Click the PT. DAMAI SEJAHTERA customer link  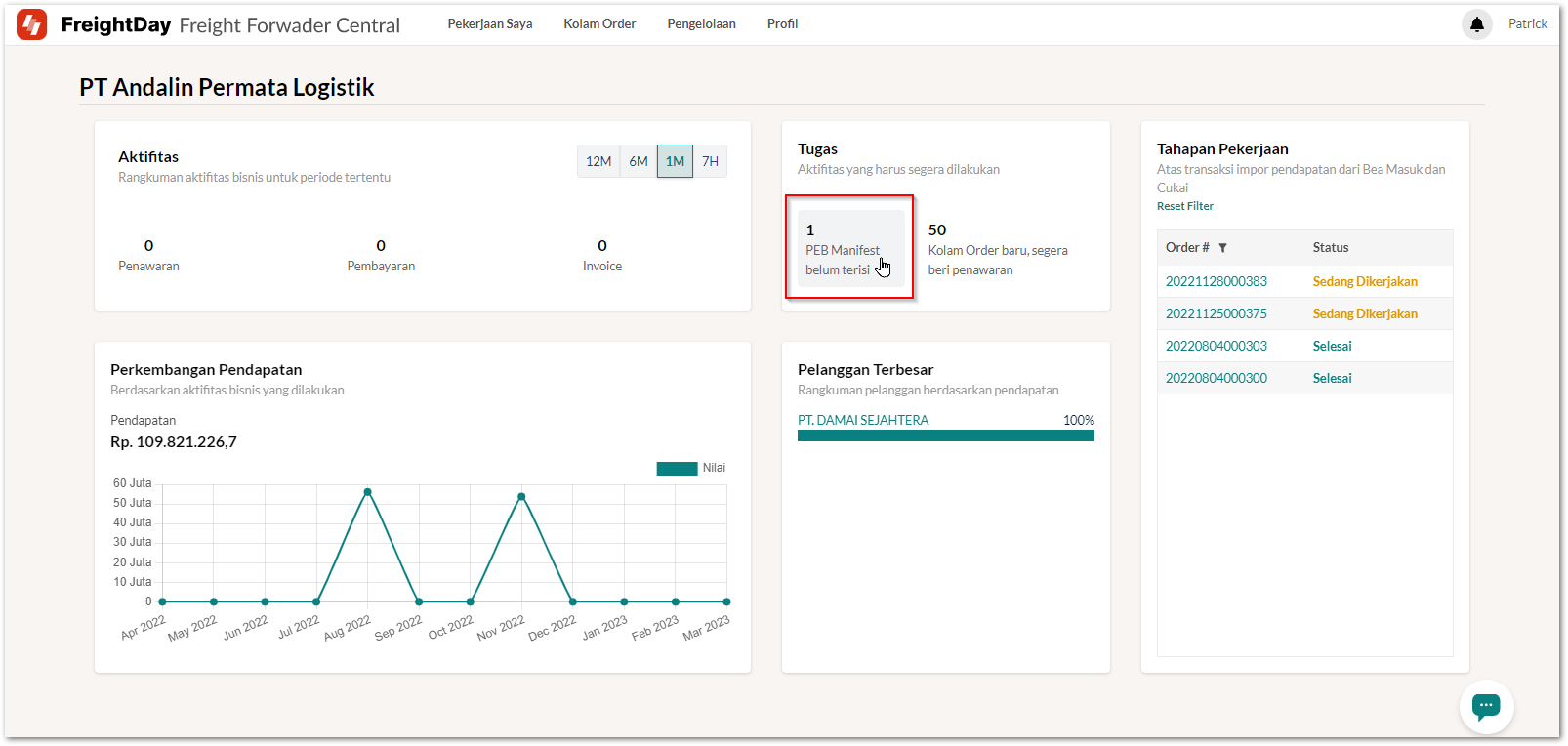(863, 420)
